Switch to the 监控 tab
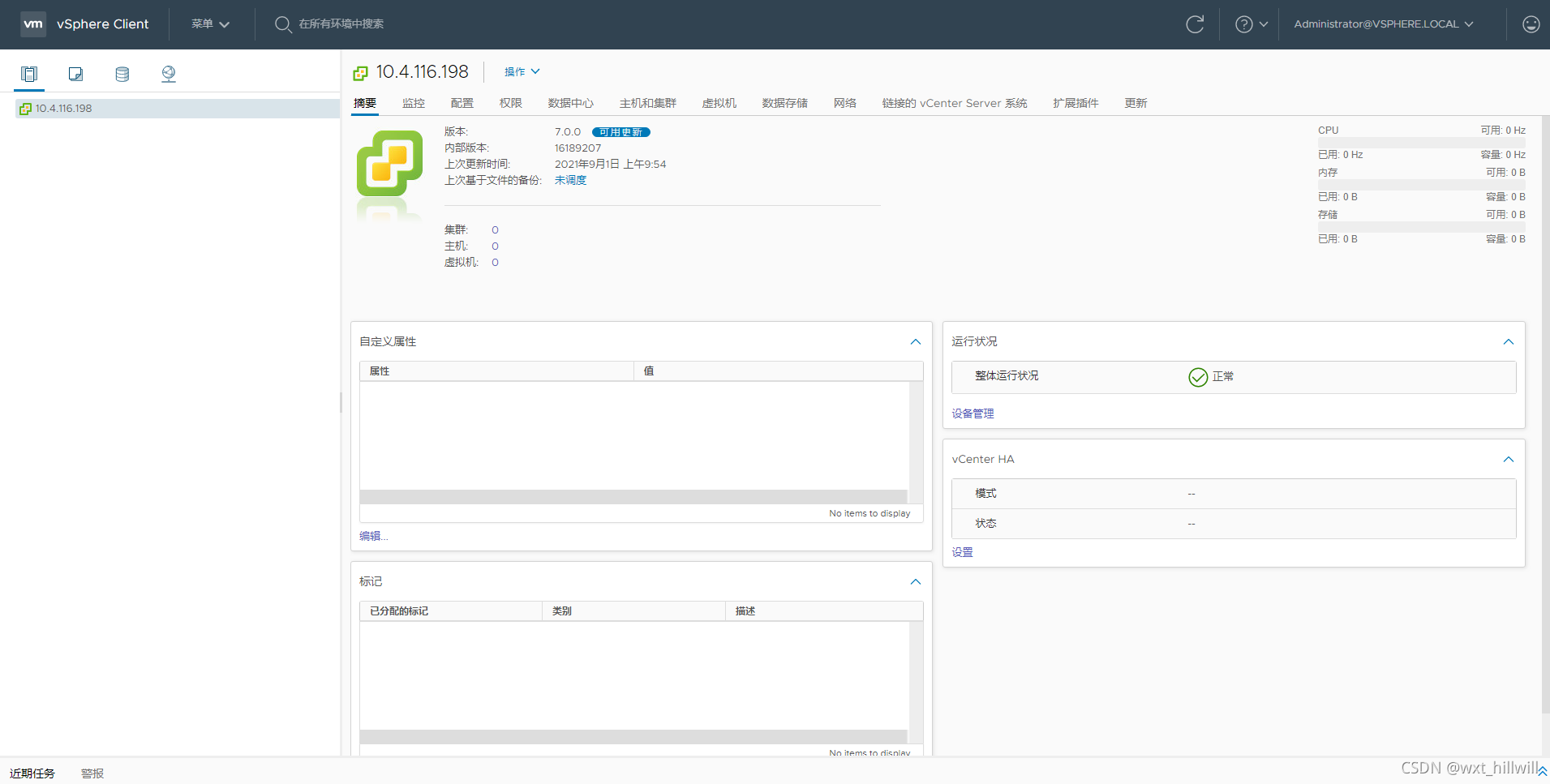This screenshot has width=1550, height=784. [x=414, y=103]
